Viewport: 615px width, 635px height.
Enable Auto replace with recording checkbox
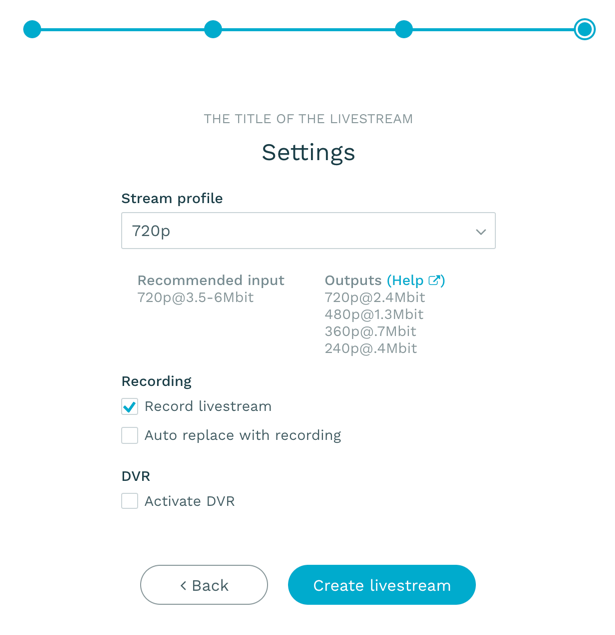coord(130,435)
